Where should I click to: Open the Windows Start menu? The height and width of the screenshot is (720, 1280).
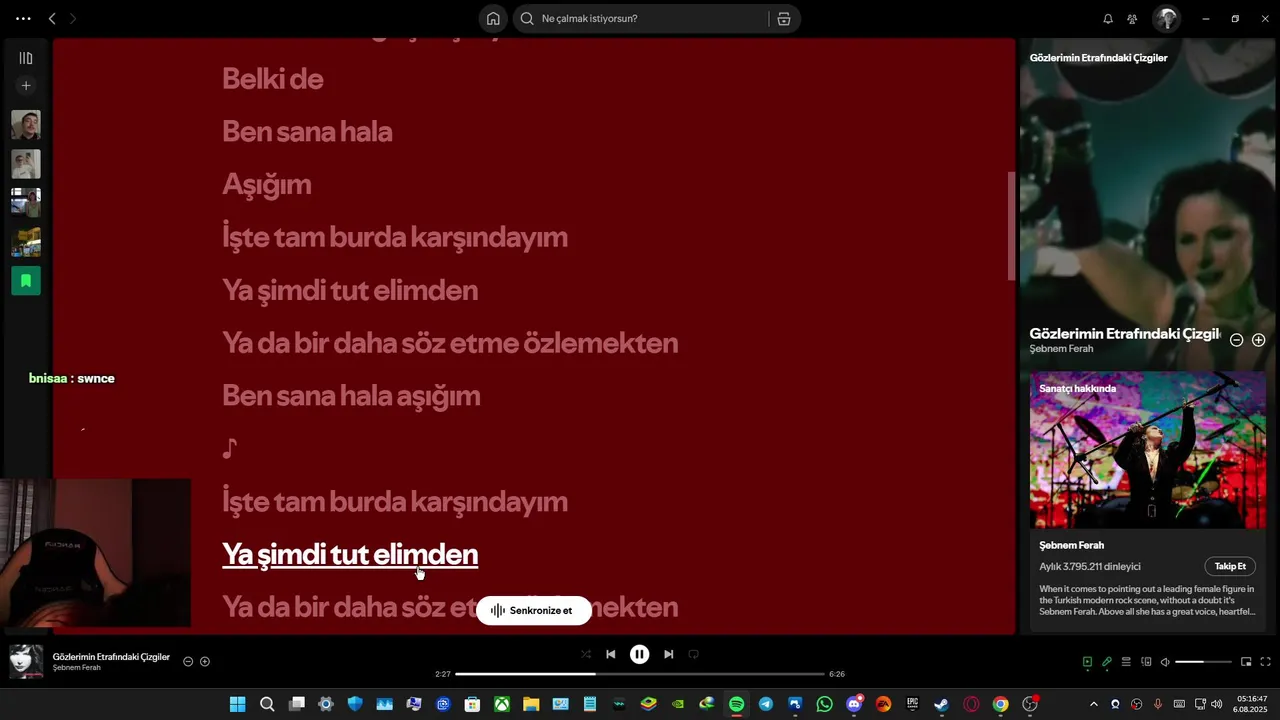pyautogui.click(x=238, y=704)
